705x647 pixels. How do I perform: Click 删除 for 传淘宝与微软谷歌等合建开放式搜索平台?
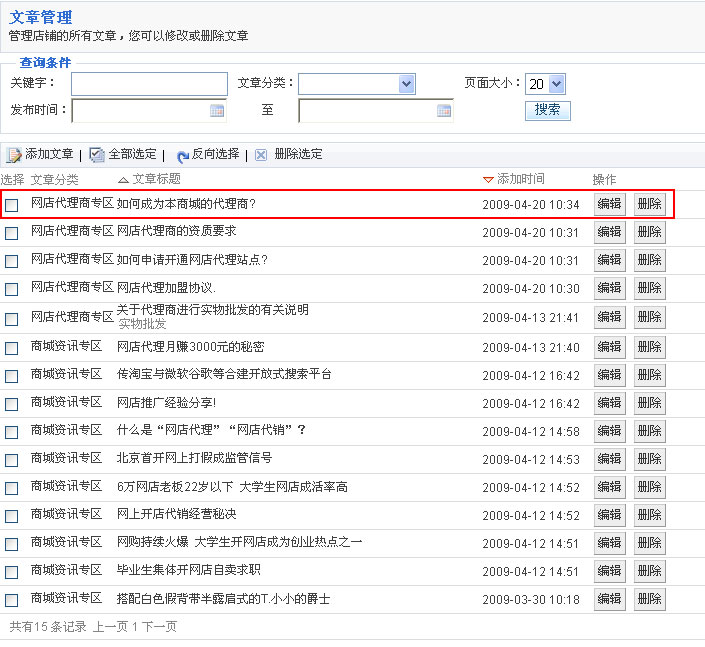tap(650, 375)
